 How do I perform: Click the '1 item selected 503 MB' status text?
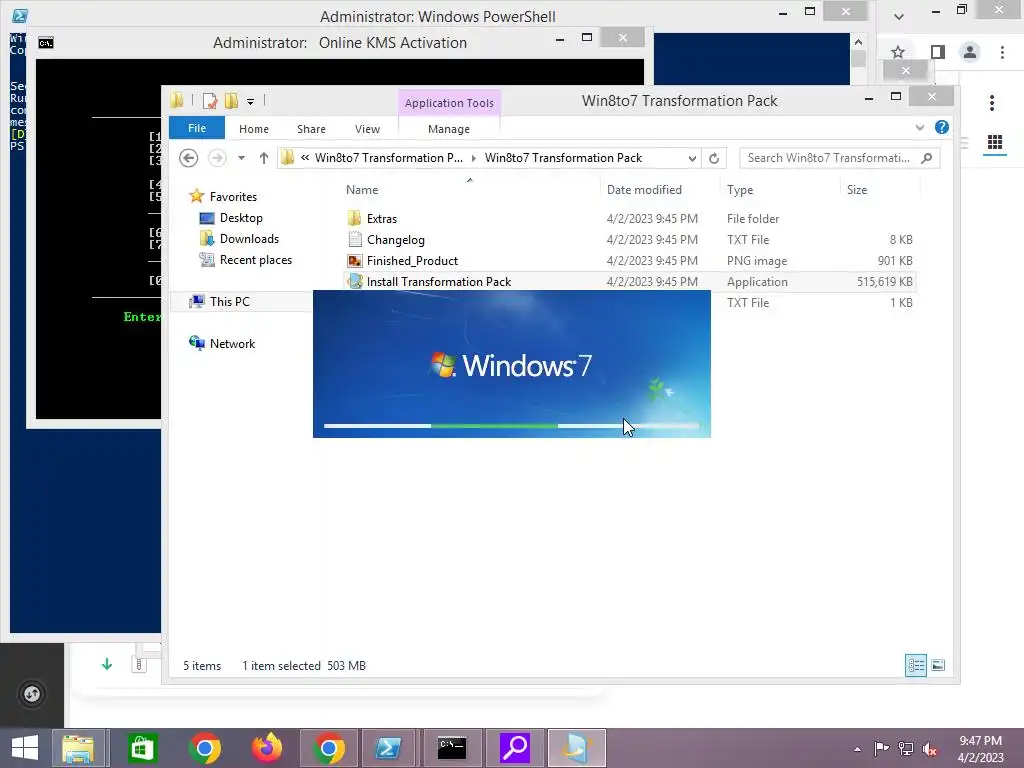coord(304,665)
